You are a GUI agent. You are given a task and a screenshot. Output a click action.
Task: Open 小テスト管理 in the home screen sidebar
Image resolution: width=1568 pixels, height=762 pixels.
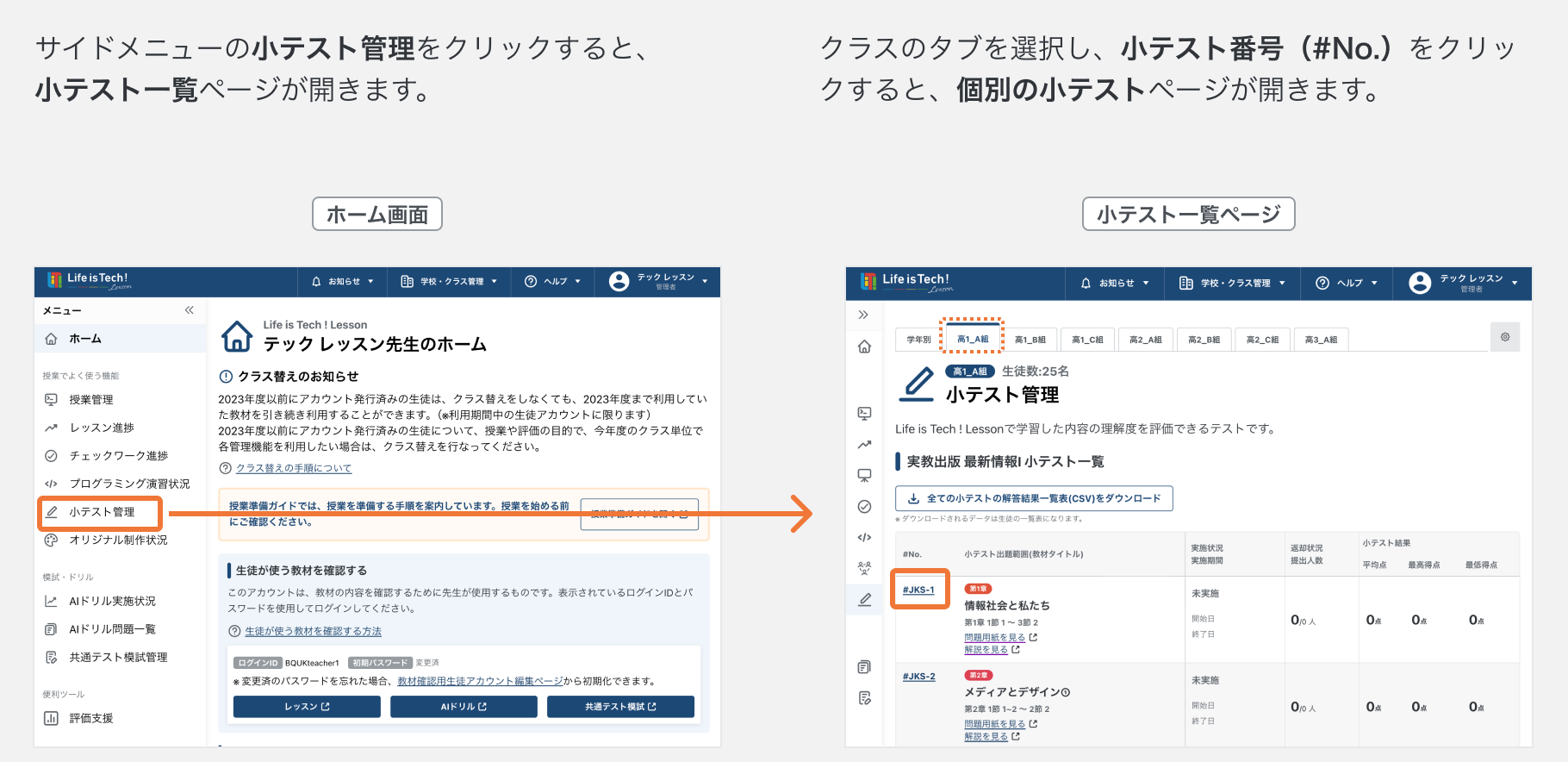click(x=101, y=512)
